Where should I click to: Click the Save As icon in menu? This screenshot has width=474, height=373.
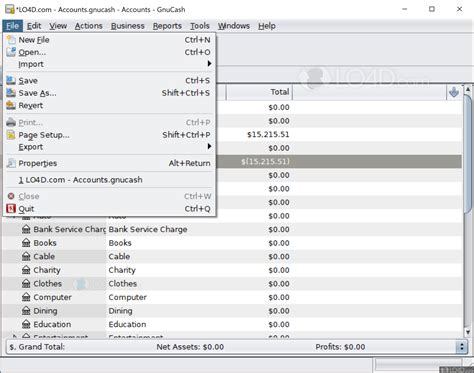pos(11,93)
